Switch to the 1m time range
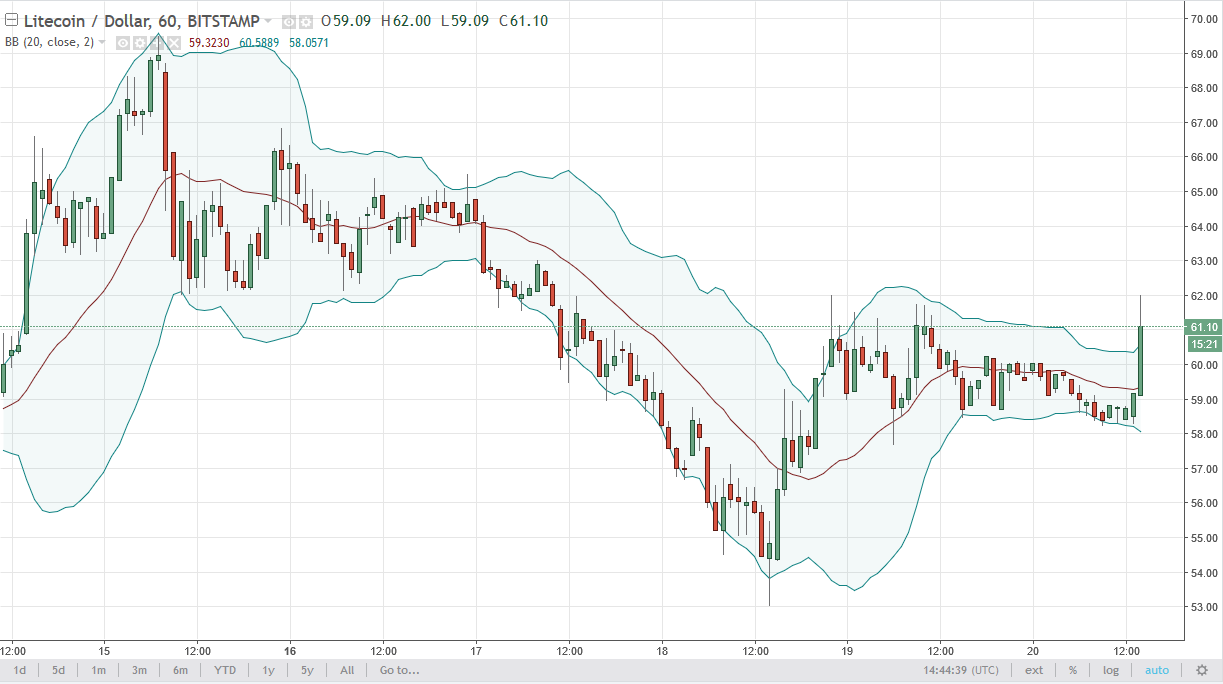Screen dimensions: 1223x684 pos(99,670)
